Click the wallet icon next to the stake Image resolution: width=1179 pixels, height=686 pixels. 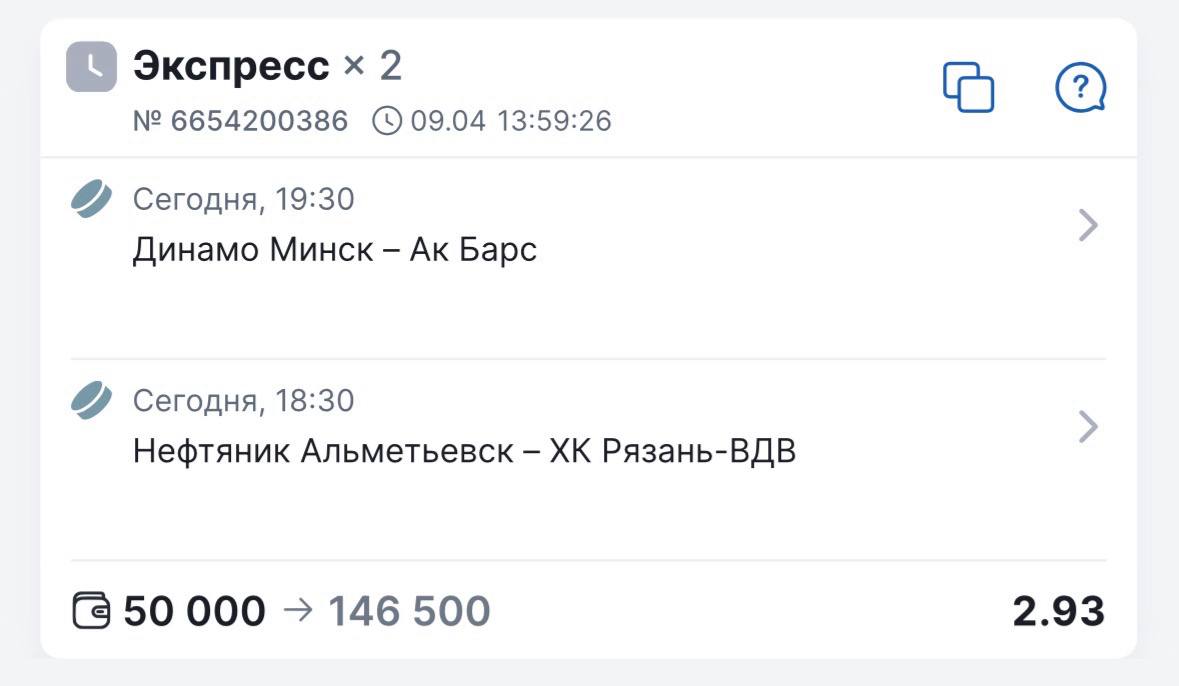92,610
